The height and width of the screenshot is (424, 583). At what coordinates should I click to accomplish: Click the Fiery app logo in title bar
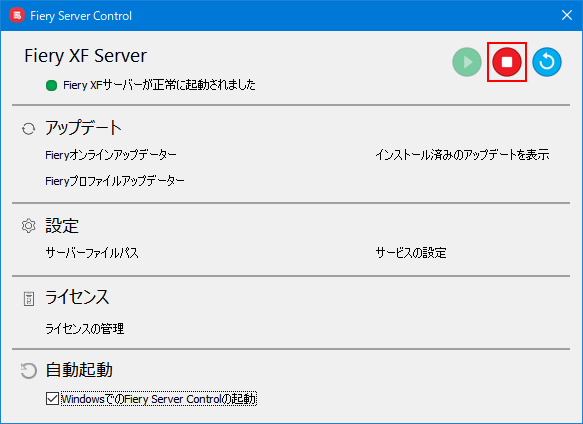click(17, 16)
